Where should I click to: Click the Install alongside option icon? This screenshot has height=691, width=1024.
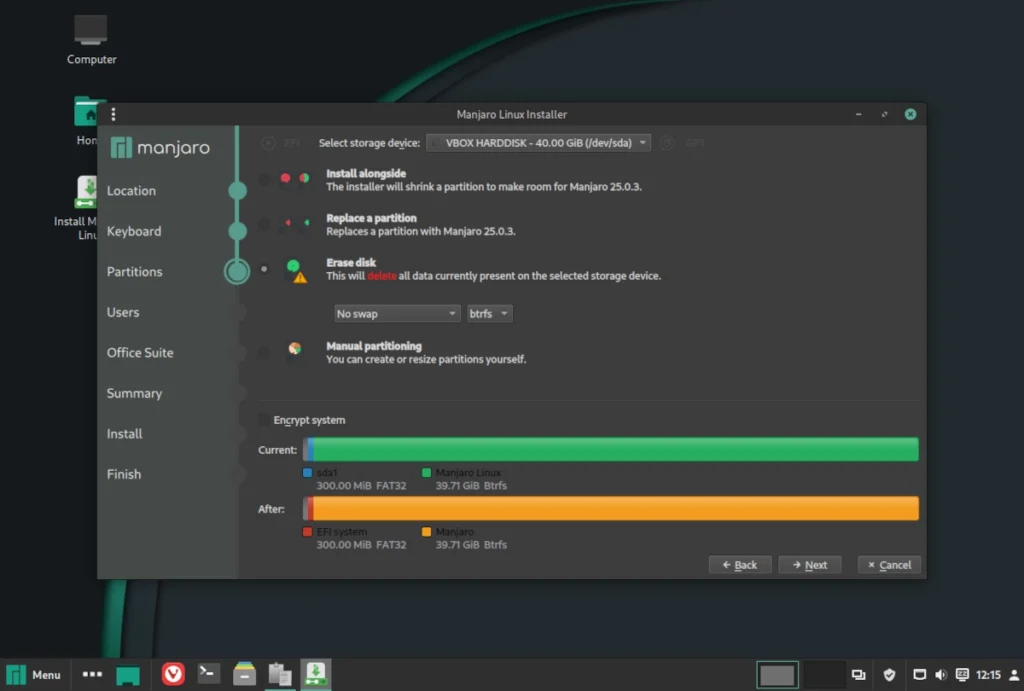click(295, 178)
